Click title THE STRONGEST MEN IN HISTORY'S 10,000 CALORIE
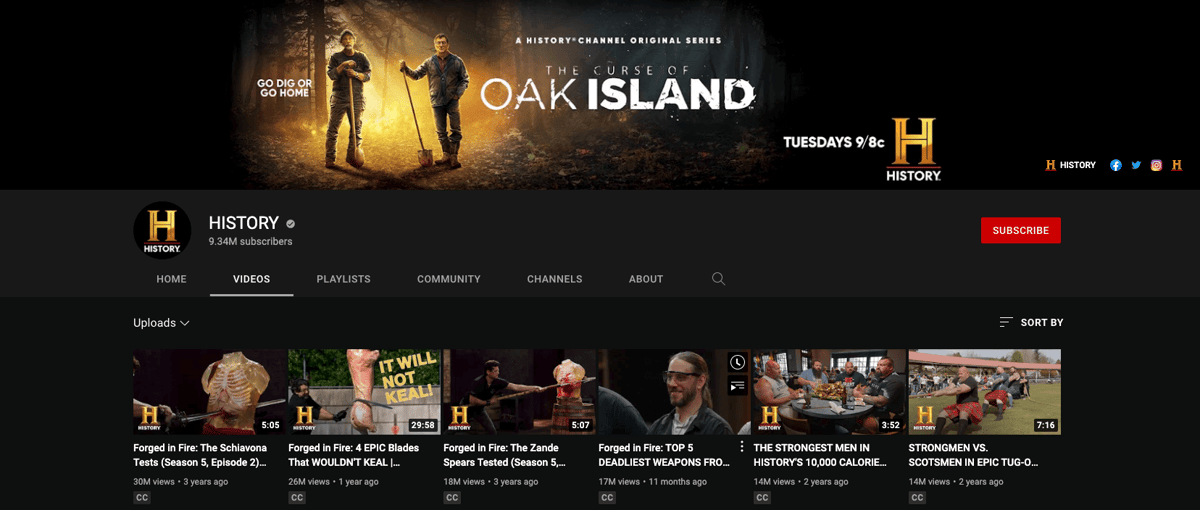Viewport: 1200px width, 510px height. click(x=821, y=455)
